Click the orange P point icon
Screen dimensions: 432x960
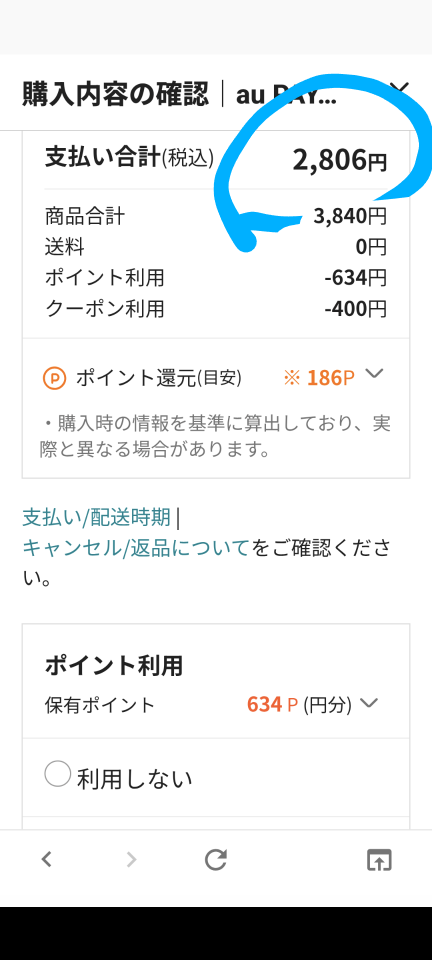[x=54, y=378]
